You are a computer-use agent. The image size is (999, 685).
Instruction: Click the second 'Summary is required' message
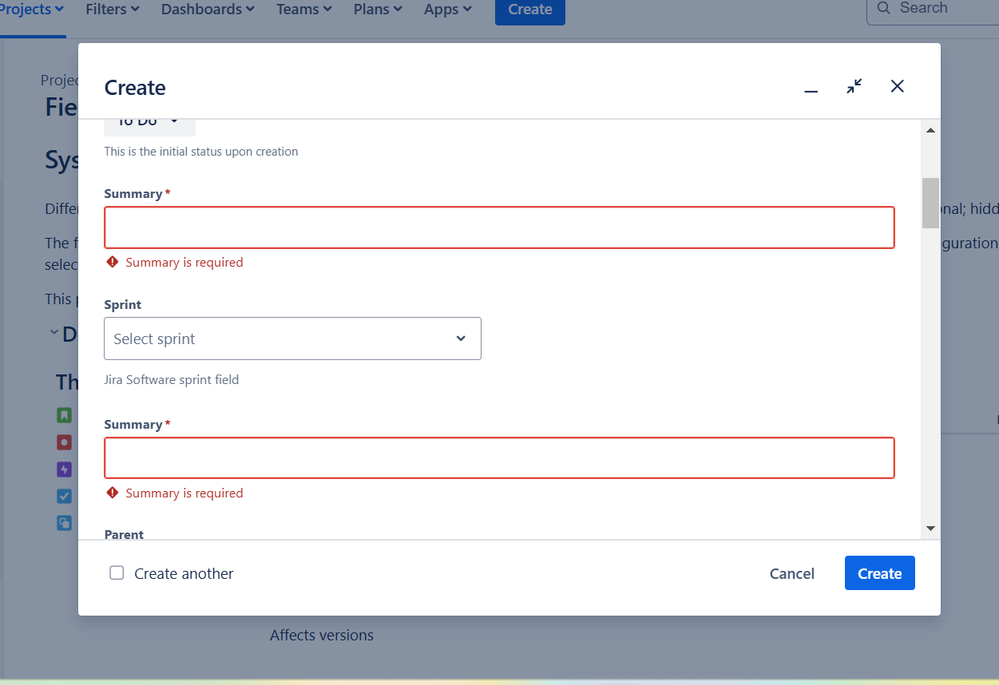coord(184,493)
